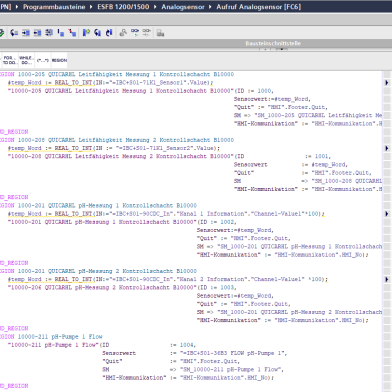The height and width of the screenshot is (392, 392).
Task: Expand the arrow before Analogsensor in breadcrumb
Action: [x=155, y=7]
